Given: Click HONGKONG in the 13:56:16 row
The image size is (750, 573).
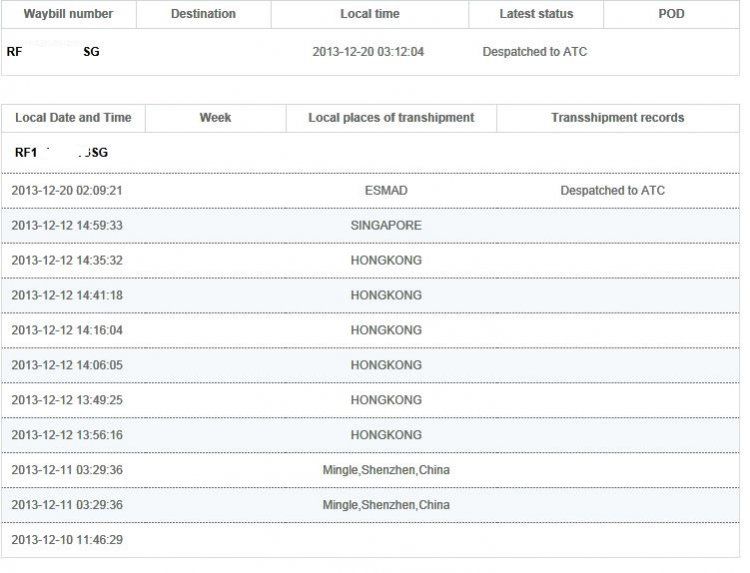Looking at the screenshot, I should [386, 435].
